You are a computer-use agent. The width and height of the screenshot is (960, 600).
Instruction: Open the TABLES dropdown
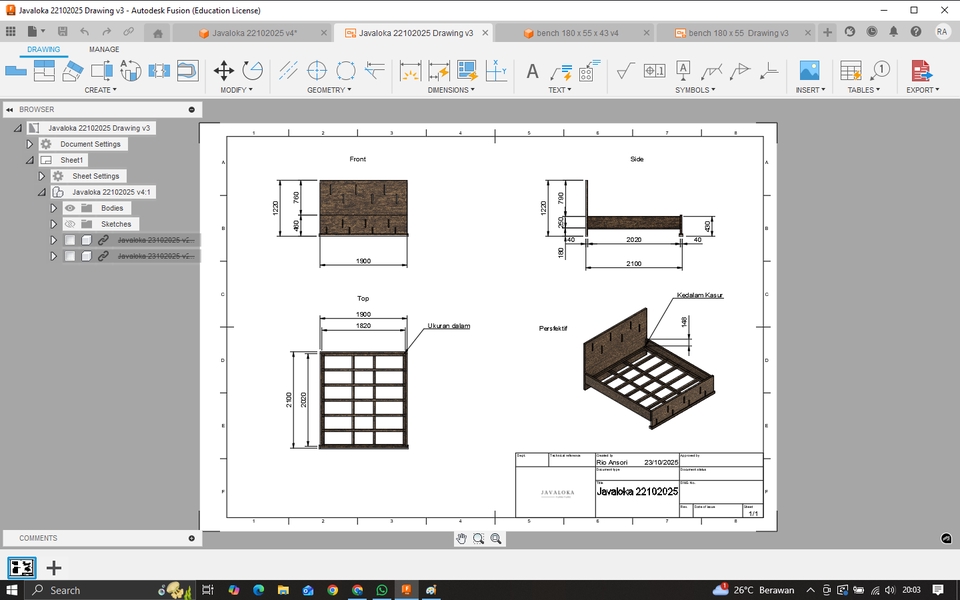point(863,90)
